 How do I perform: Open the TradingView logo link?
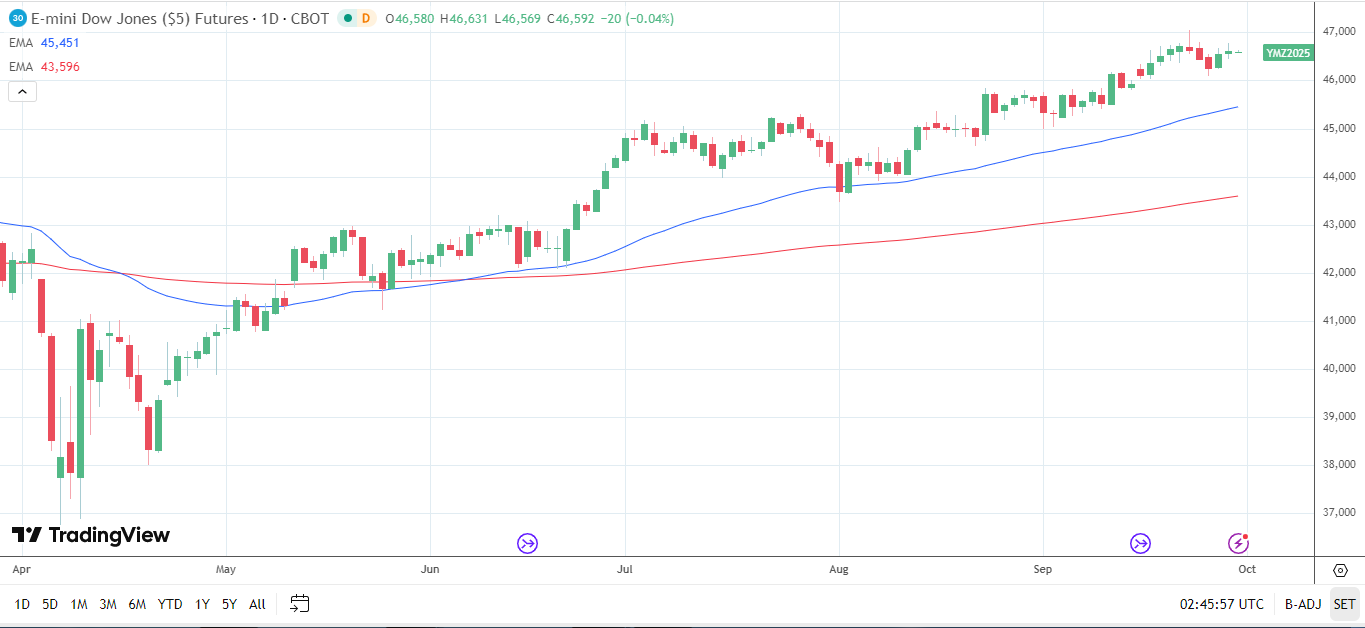click(x=91, y=535)
